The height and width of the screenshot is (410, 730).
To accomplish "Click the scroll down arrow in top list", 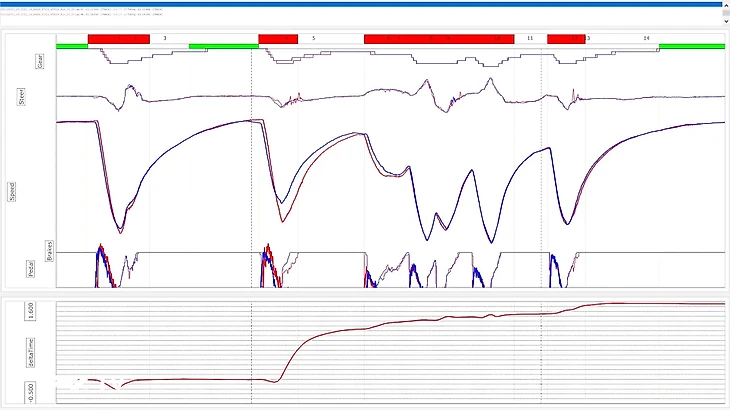I will coord(724,23).
